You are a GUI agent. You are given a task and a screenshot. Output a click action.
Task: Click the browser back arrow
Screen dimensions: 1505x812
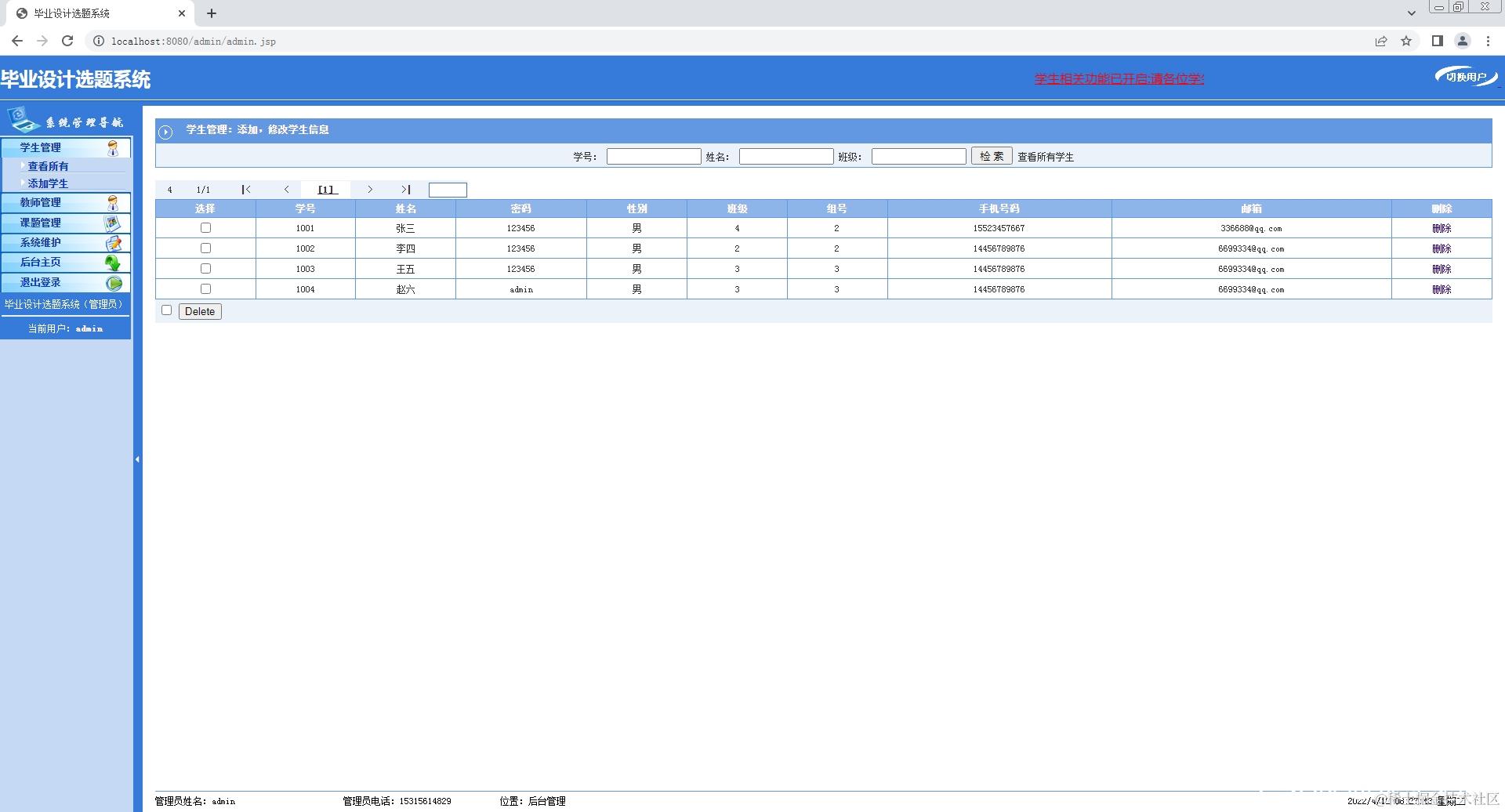(17, 41)
